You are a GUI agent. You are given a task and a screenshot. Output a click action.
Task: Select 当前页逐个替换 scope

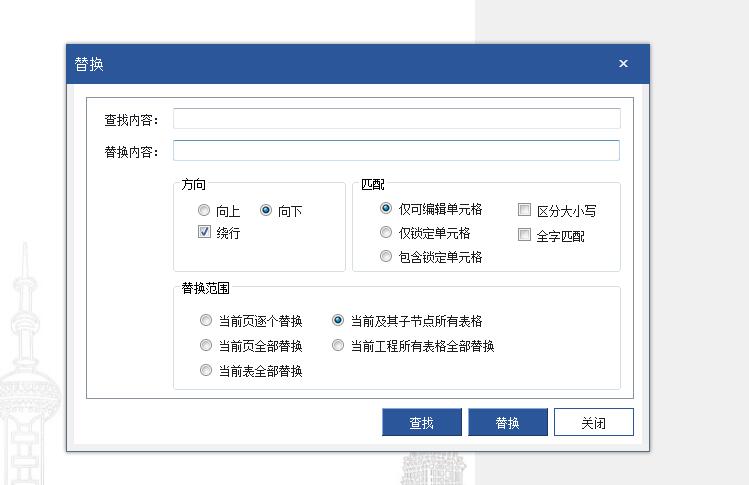click(206, 321)
